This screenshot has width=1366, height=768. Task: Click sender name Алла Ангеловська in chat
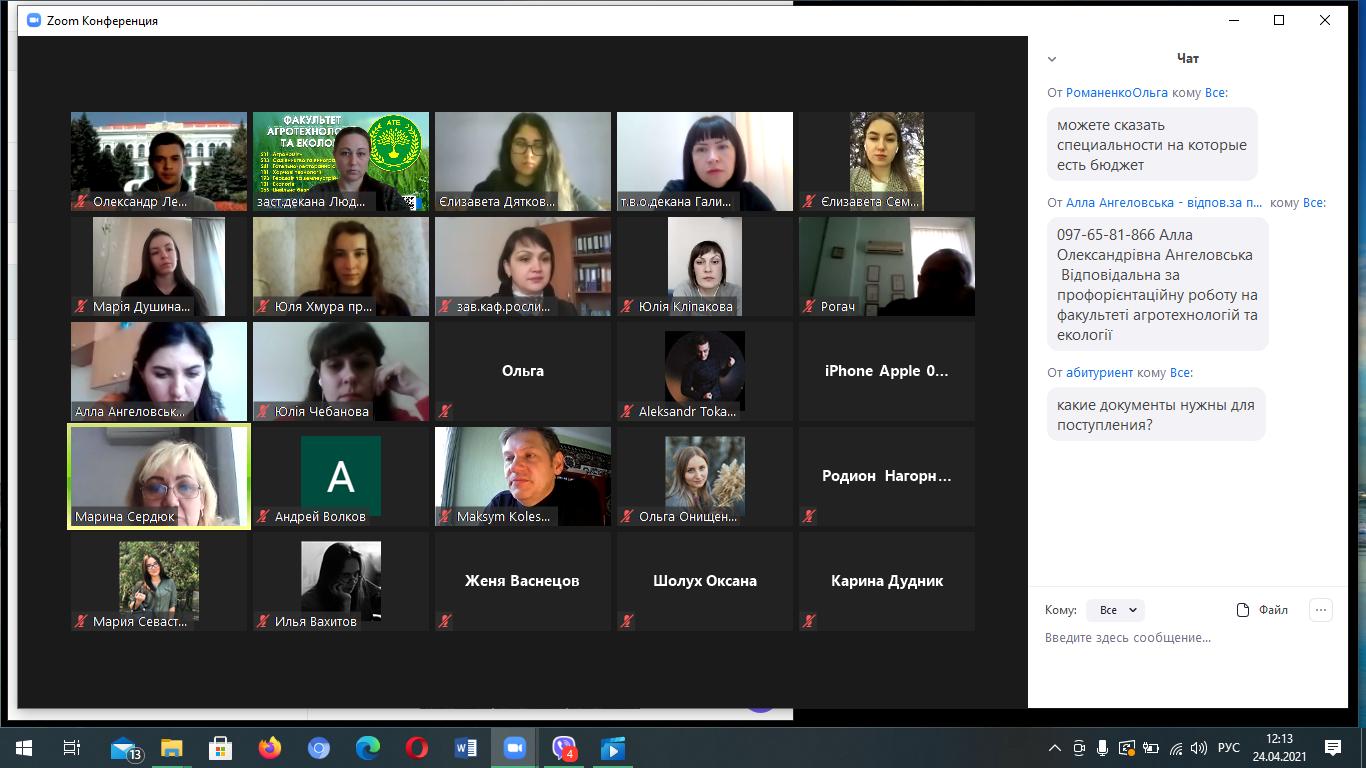tap(1164, 203)
